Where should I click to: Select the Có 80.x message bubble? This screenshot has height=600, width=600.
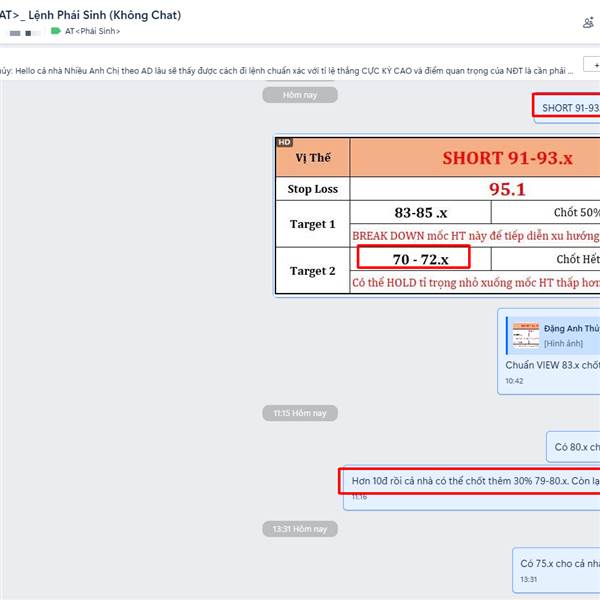click(x=573, y=447)
